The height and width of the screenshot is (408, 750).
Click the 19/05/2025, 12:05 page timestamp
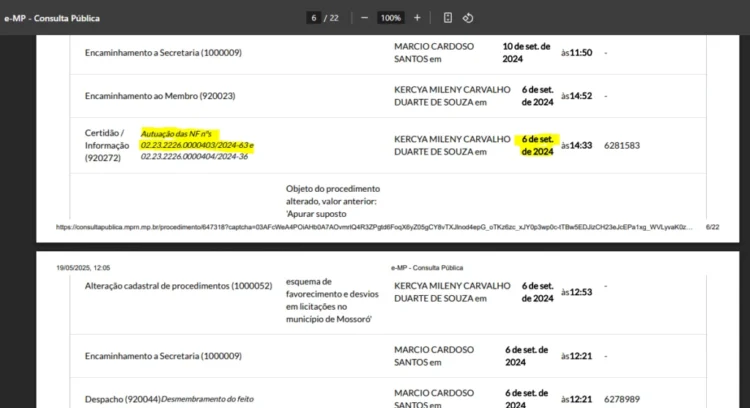(x=83, y=268)
